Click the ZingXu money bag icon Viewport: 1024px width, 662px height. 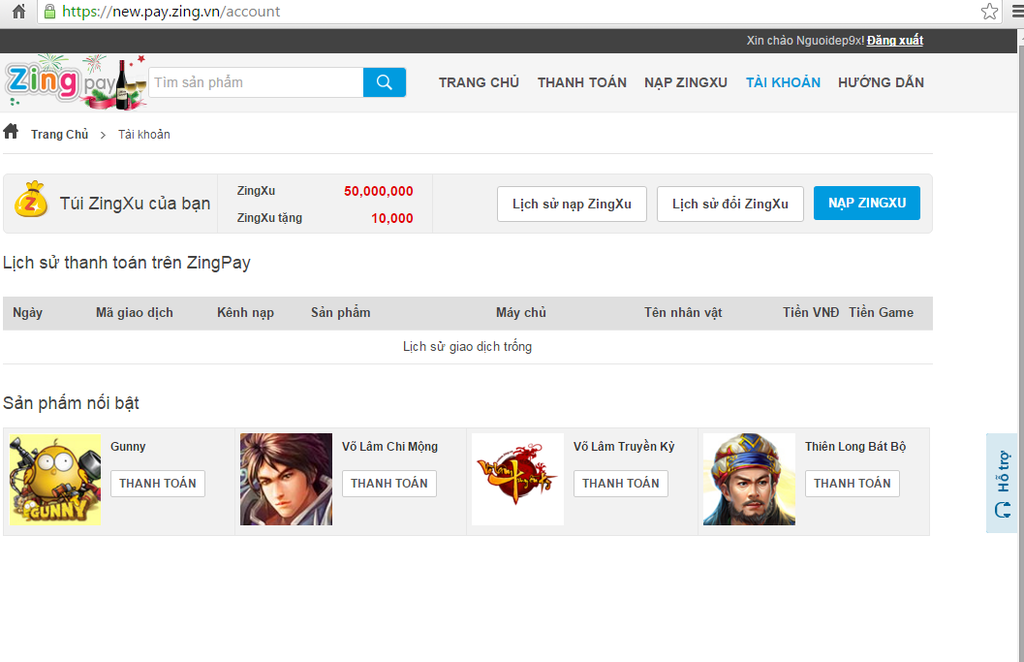(x=31, y=199)
